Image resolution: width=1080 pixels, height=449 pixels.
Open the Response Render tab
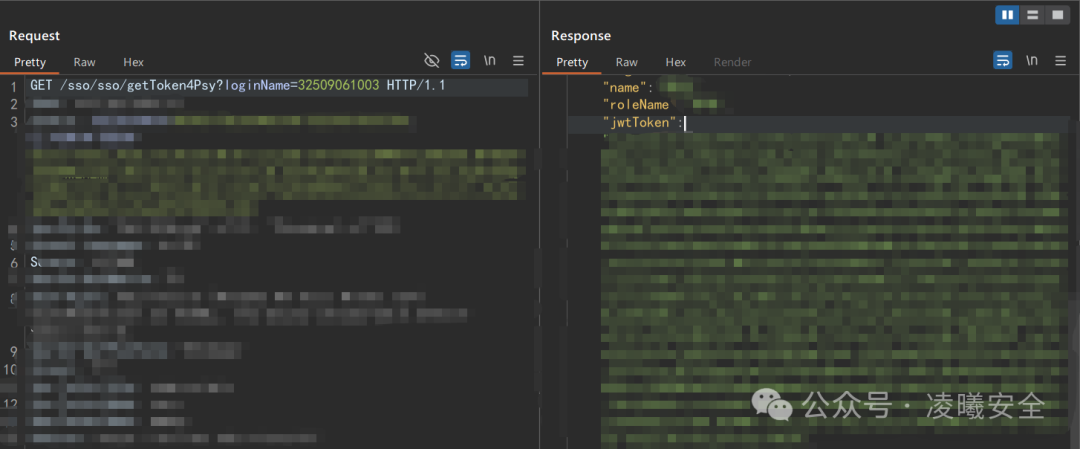pyautogui.click(x=732, y=62)
